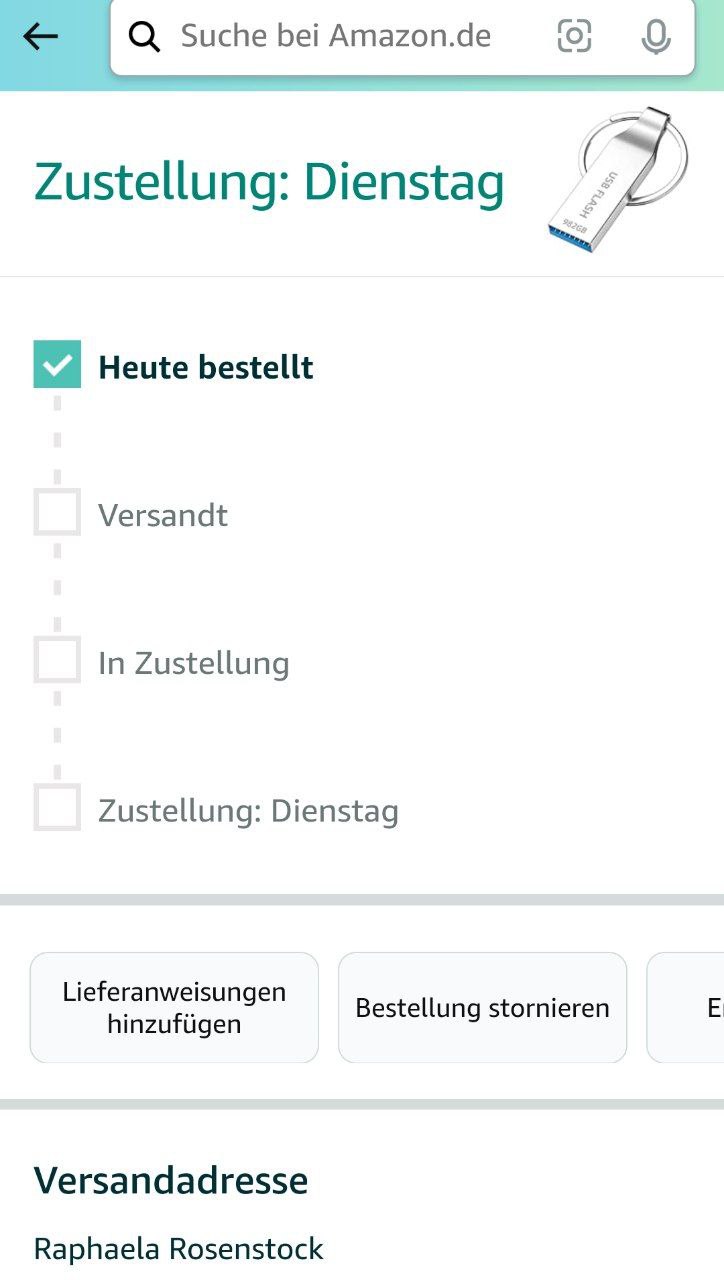724x1280 pixels.
Task: Select recipient name Raphaela Rosenstock
Action: pyautogui.click(x=179, y=1249)
